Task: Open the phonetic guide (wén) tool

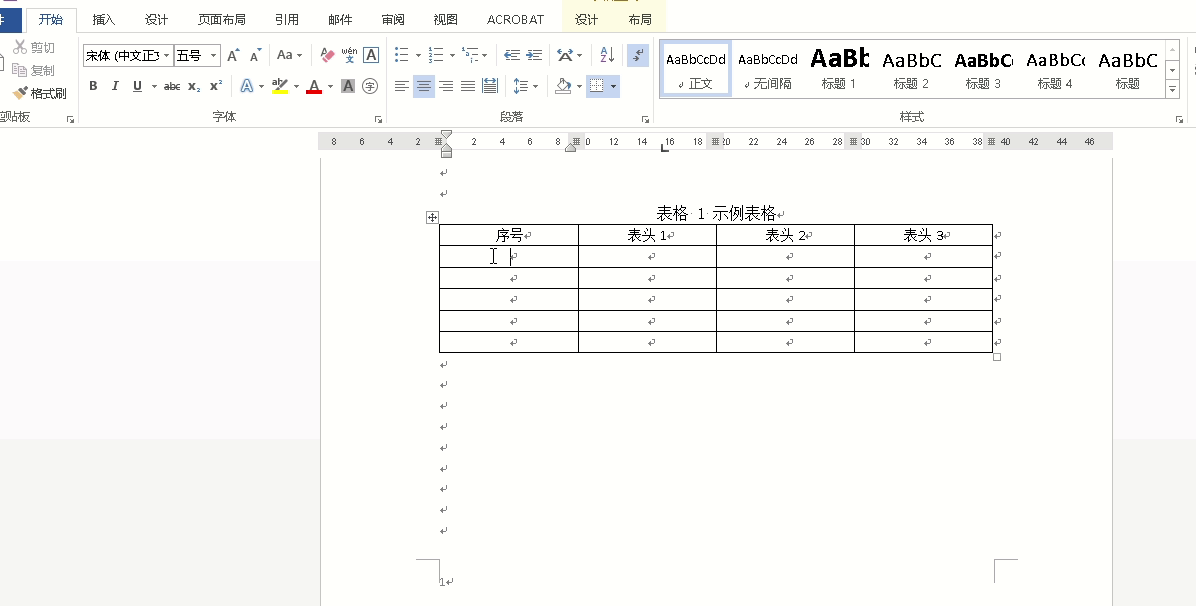Action: click(349, 55)
